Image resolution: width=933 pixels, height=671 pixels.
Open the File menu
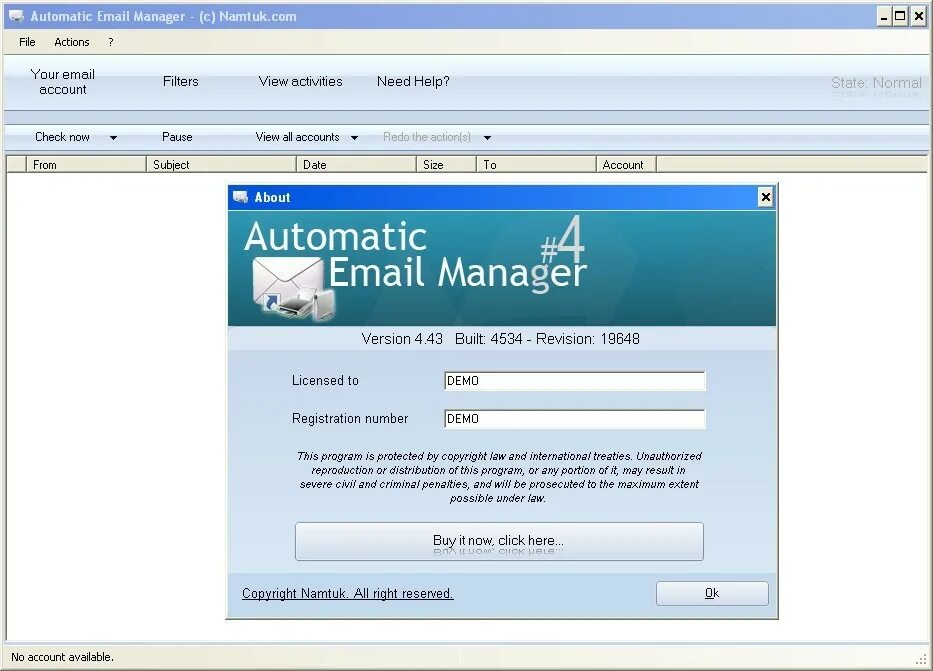[x=27, y=42]
